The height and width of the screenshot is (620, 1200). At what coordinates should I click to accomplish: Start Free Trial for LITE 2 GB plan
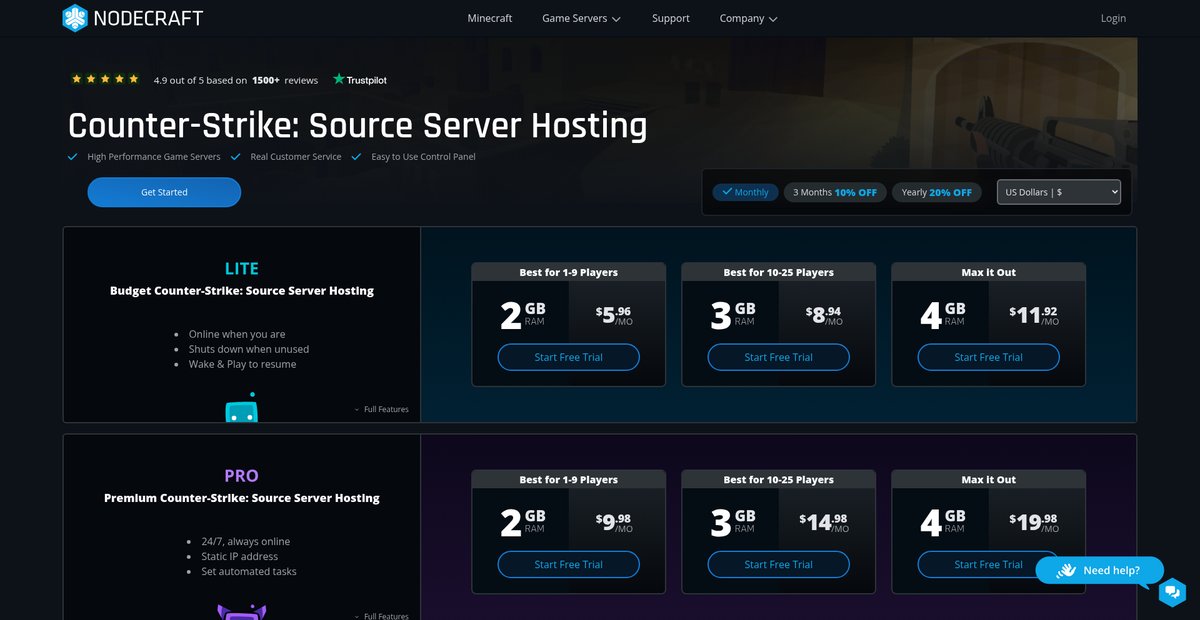click(569, 357)
